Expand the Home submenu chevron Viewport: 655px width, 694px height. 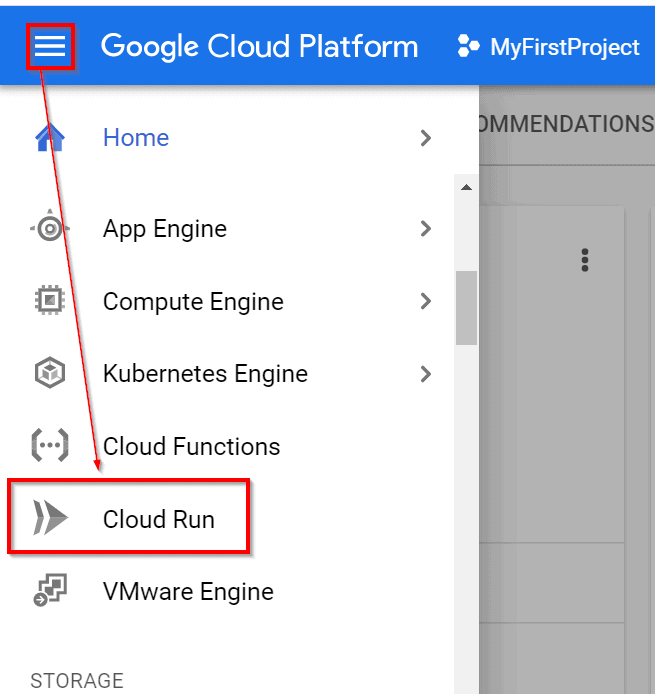(x=426, y=138)
